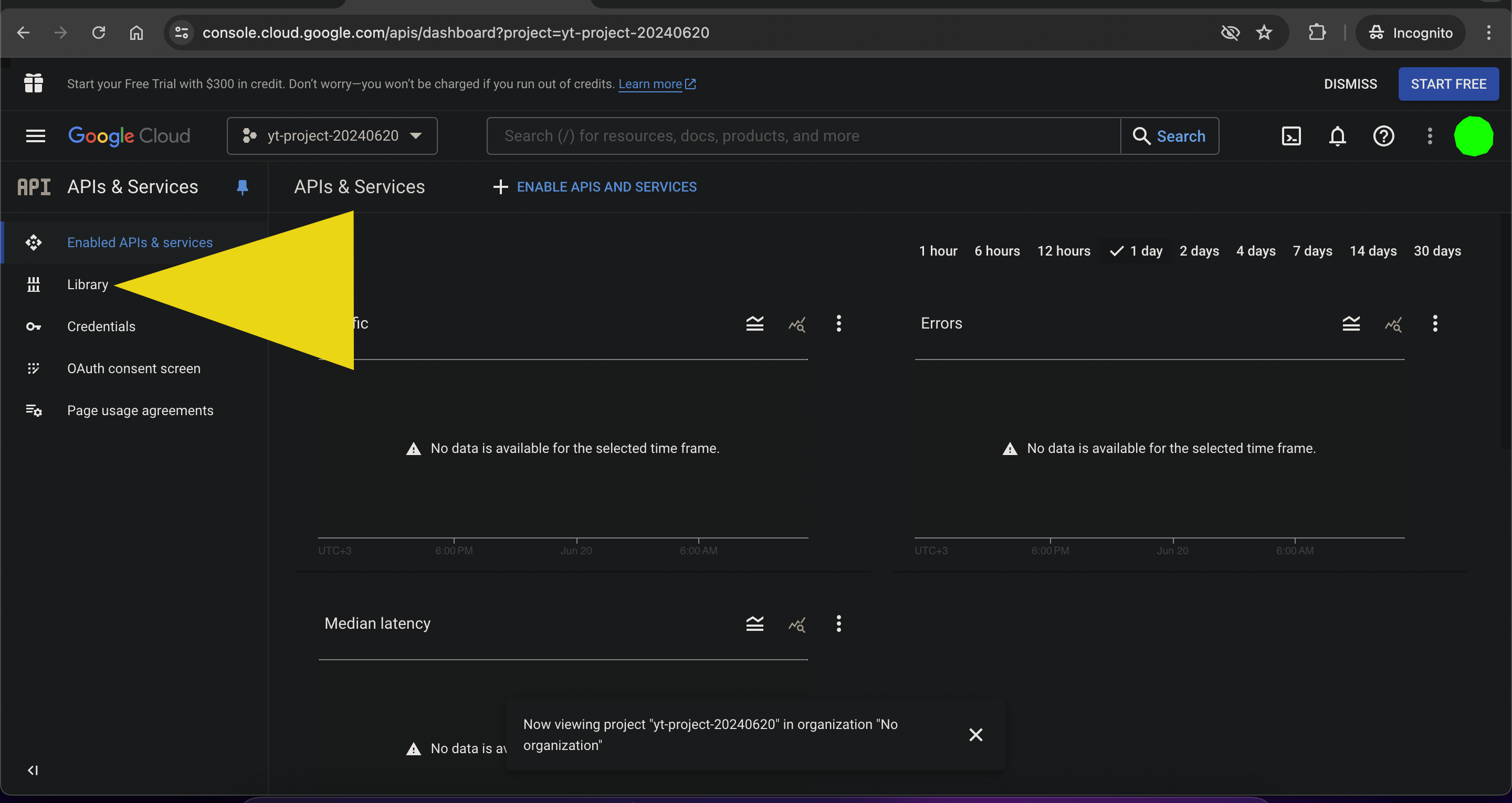Go back to the previous browser page
1512x803 pixels.
(24, 33)
